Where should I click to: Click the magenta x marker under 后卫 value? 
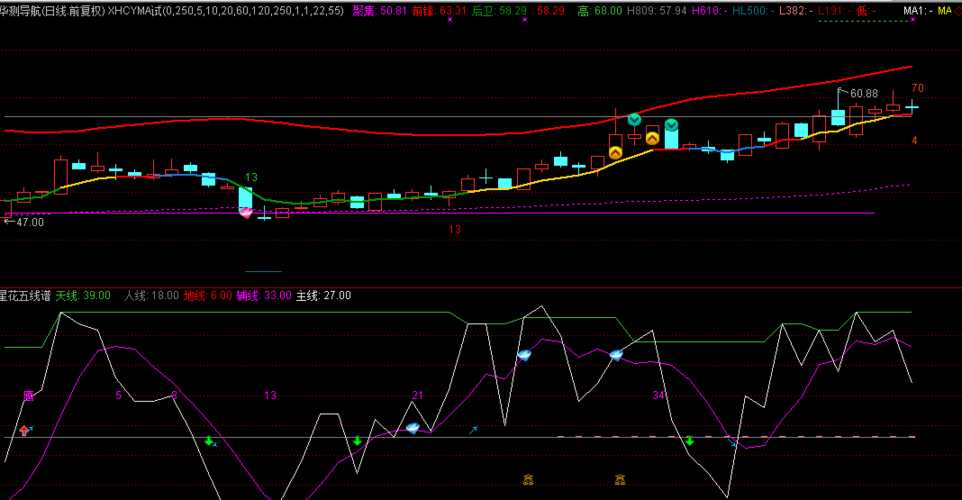525,20
